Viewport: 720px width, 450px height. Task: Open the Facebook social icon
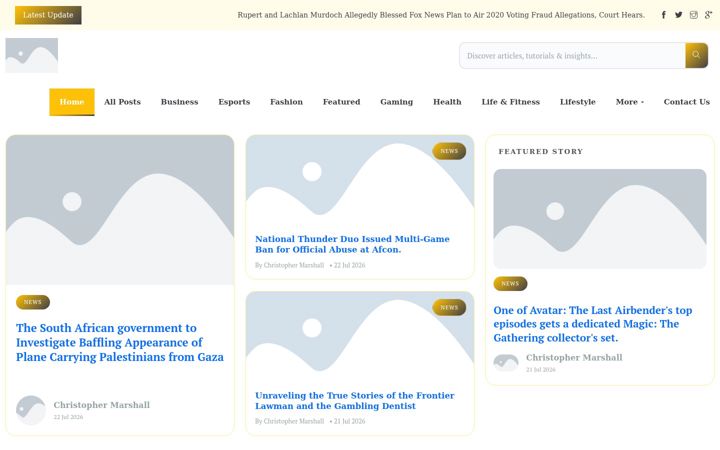[664, 15]
